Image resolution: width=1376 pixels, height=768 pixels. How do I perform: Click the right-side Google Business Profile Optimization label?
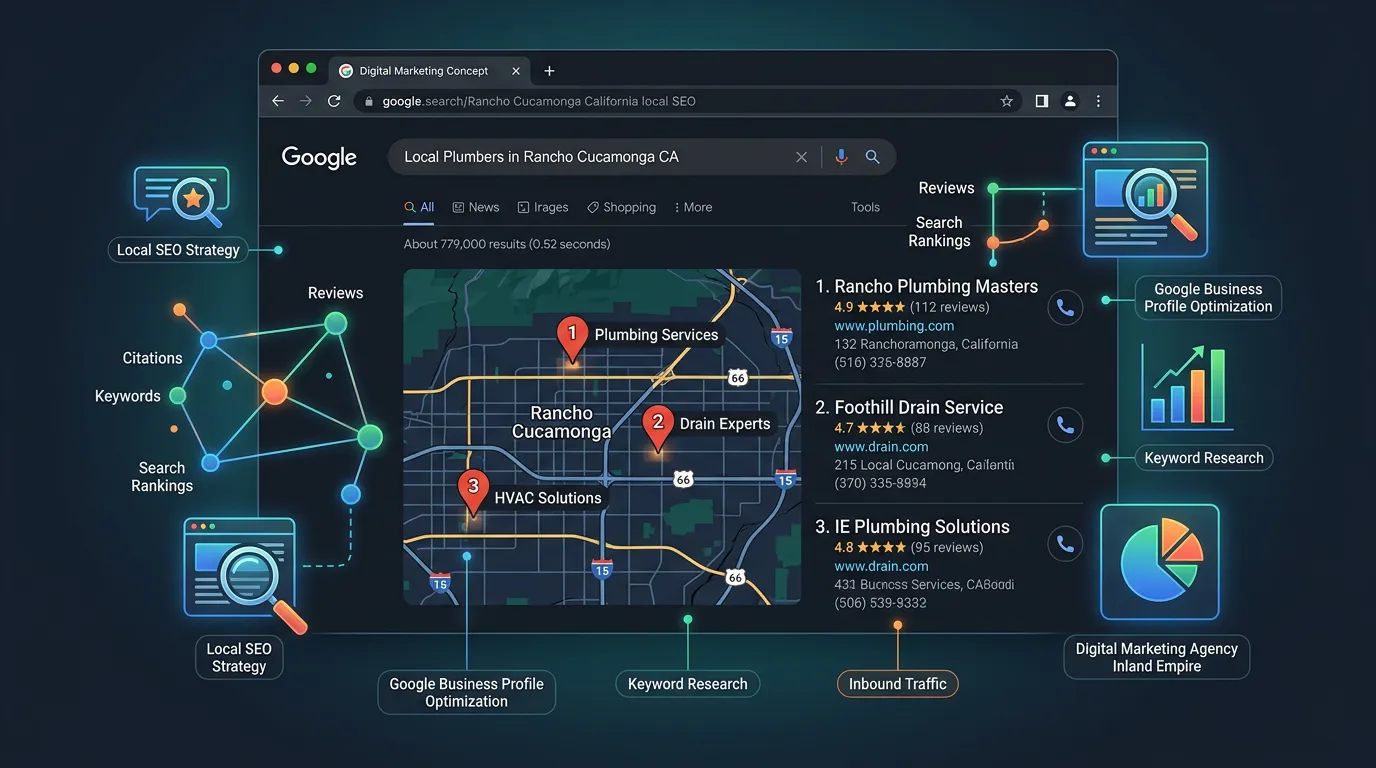1208,298
